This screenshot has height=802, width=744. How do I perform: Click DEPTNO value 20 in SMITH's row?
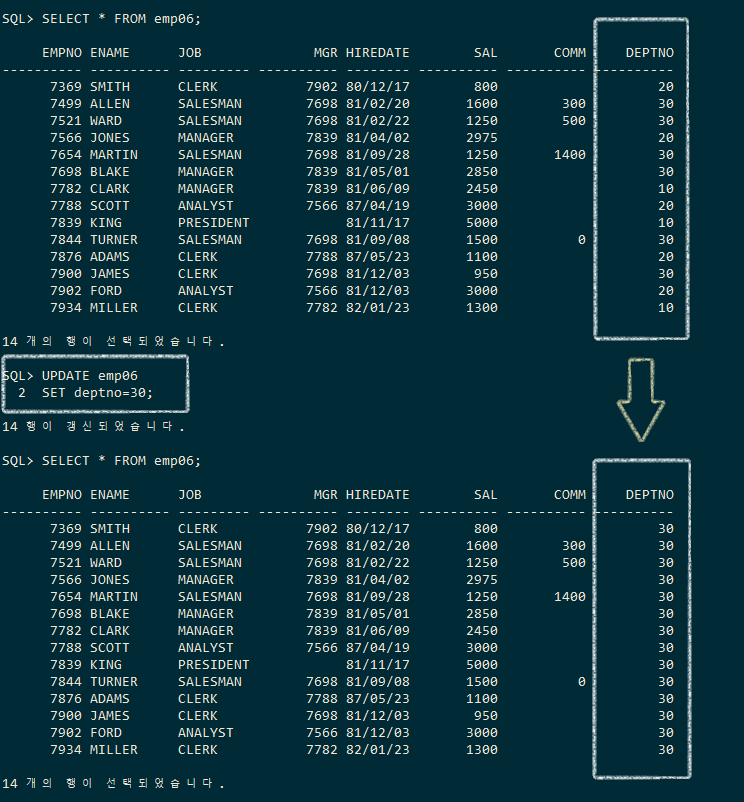coord(666,87)
